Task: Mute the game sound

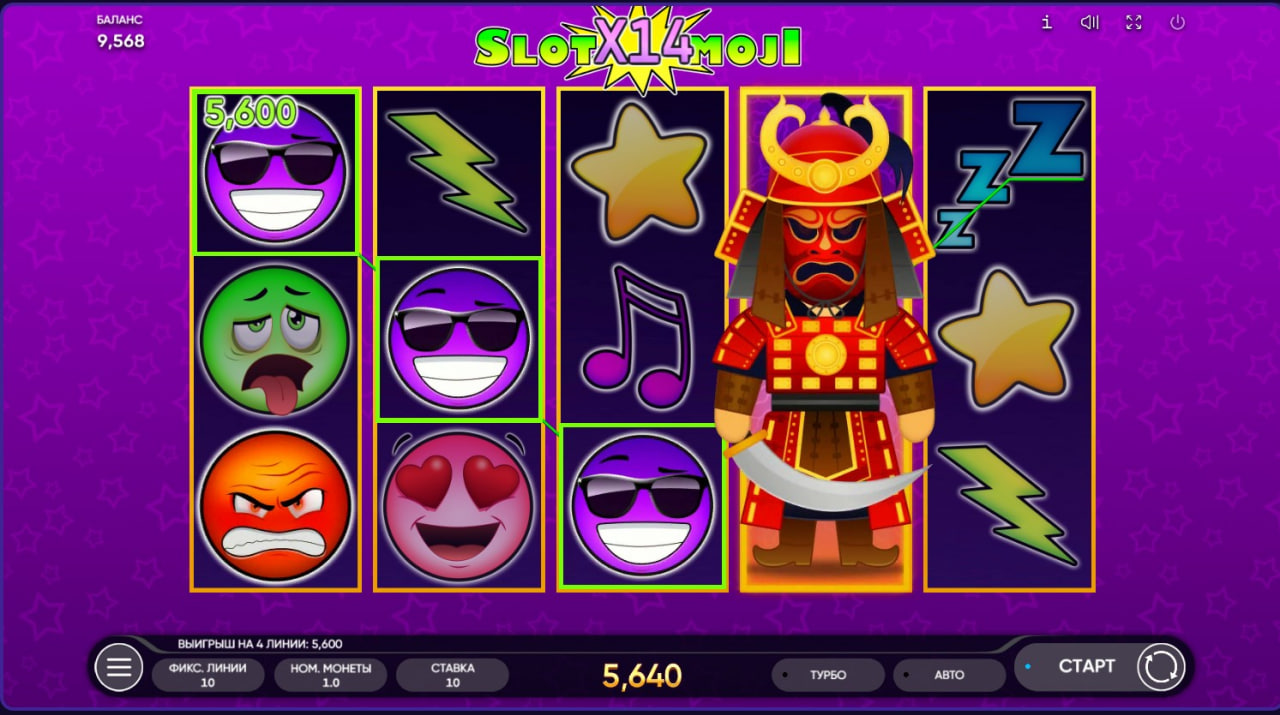Action: 1090,22
